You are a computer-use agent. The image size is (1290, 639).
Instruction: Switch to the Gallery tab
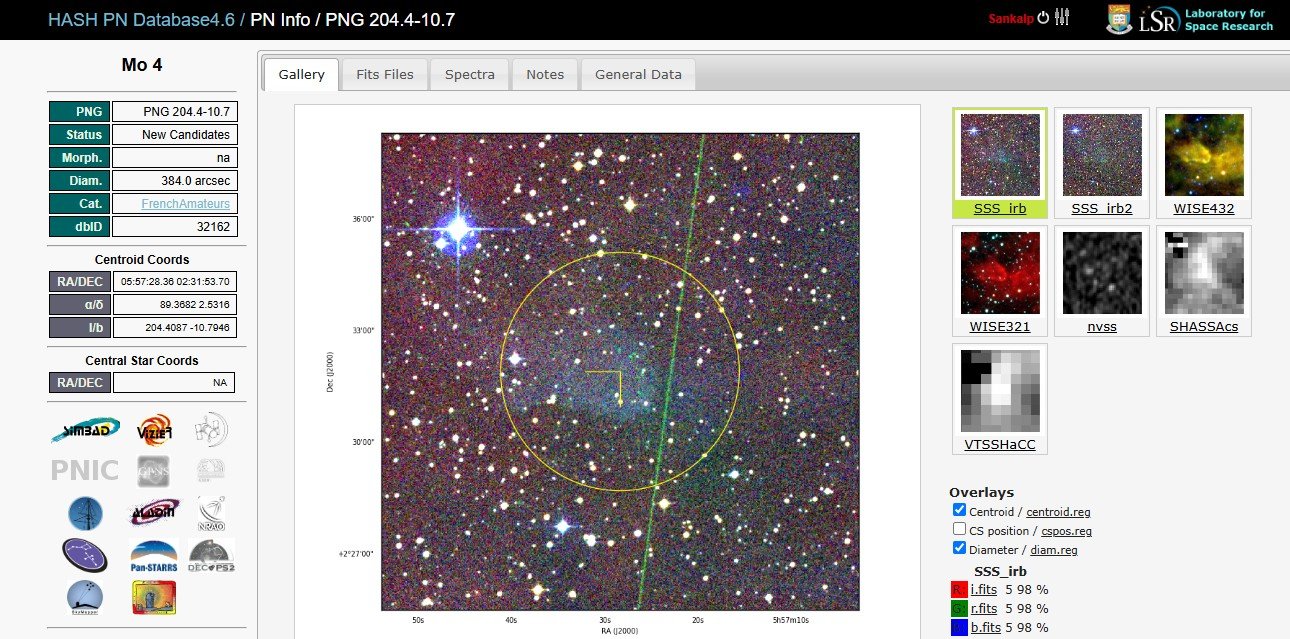302,74
